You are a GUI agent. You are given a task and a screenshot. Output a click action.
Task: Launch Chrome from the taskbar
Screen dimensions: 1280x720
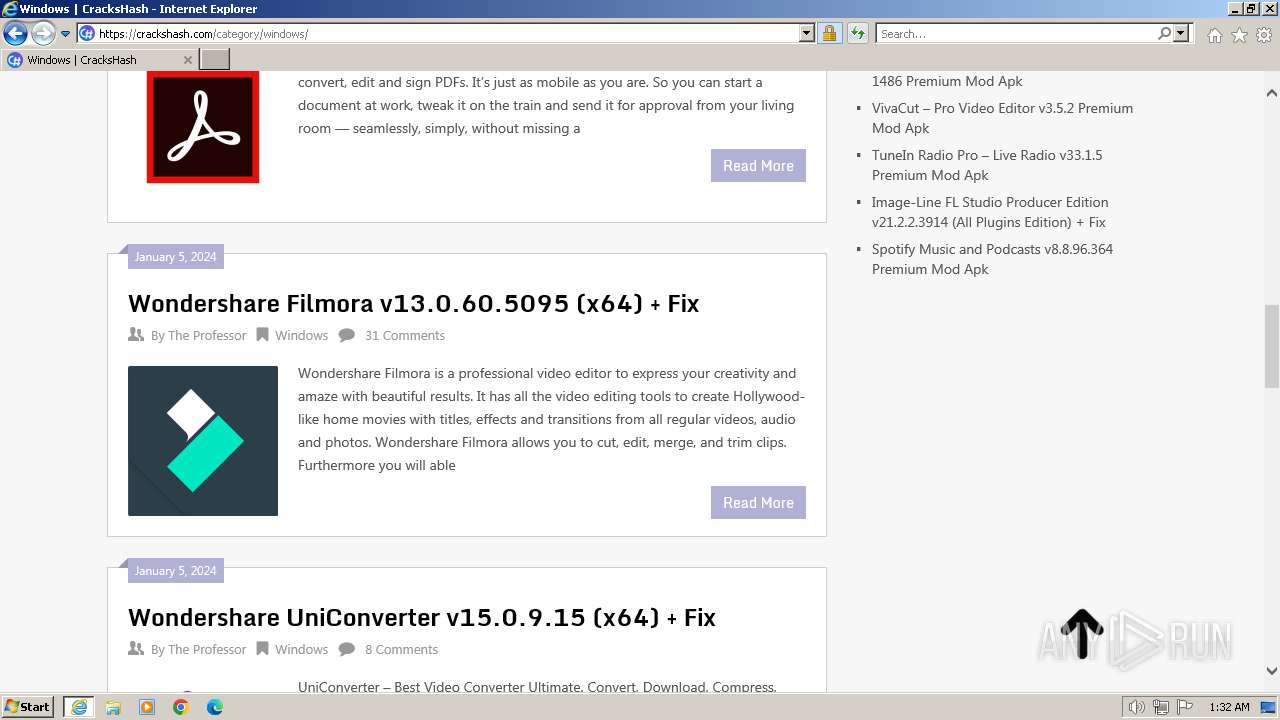pyautogui.click(x=181, y=707)
